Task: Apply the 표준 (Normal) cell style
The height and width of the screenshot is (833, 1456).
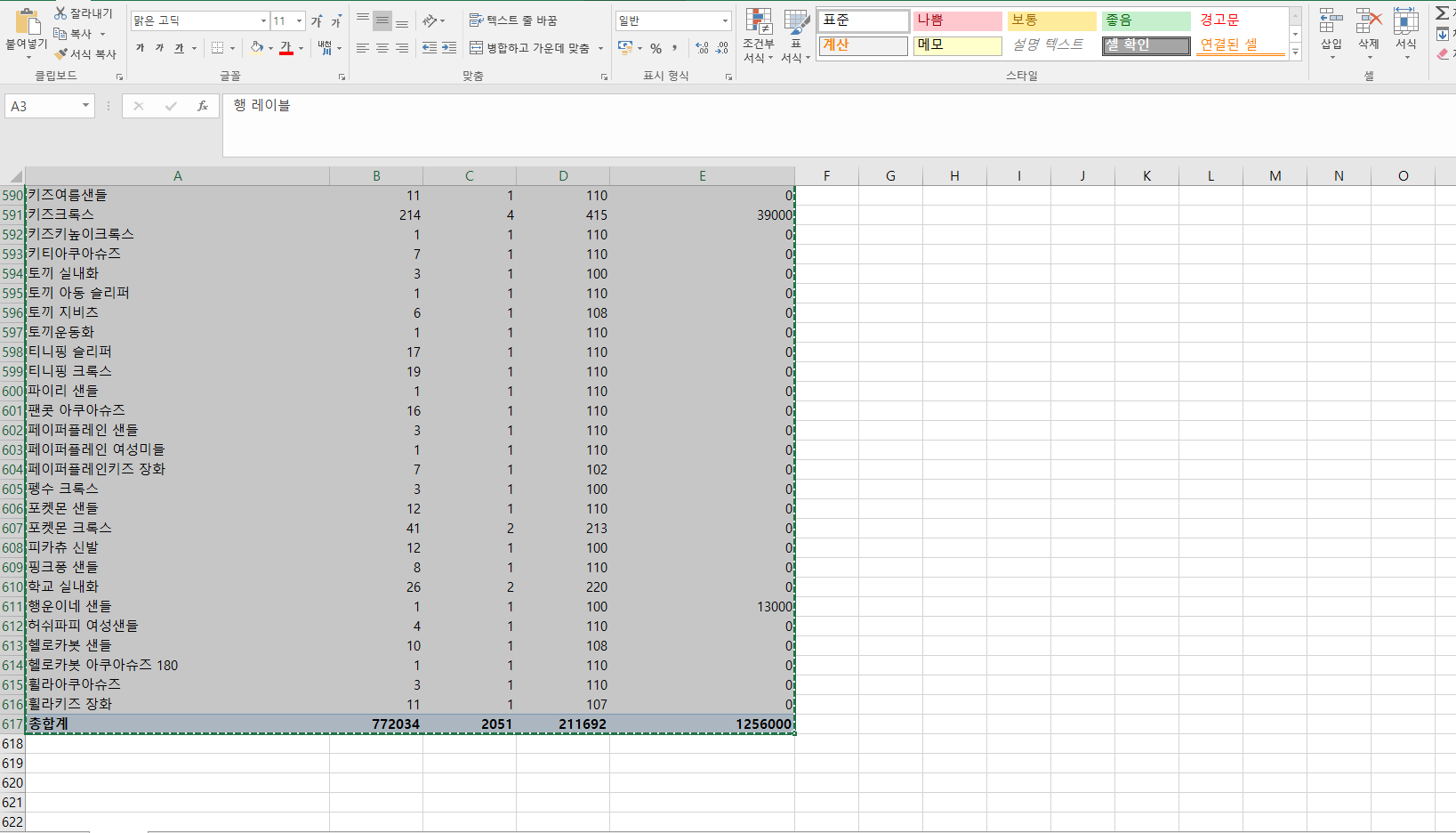Action: [863, 20]
